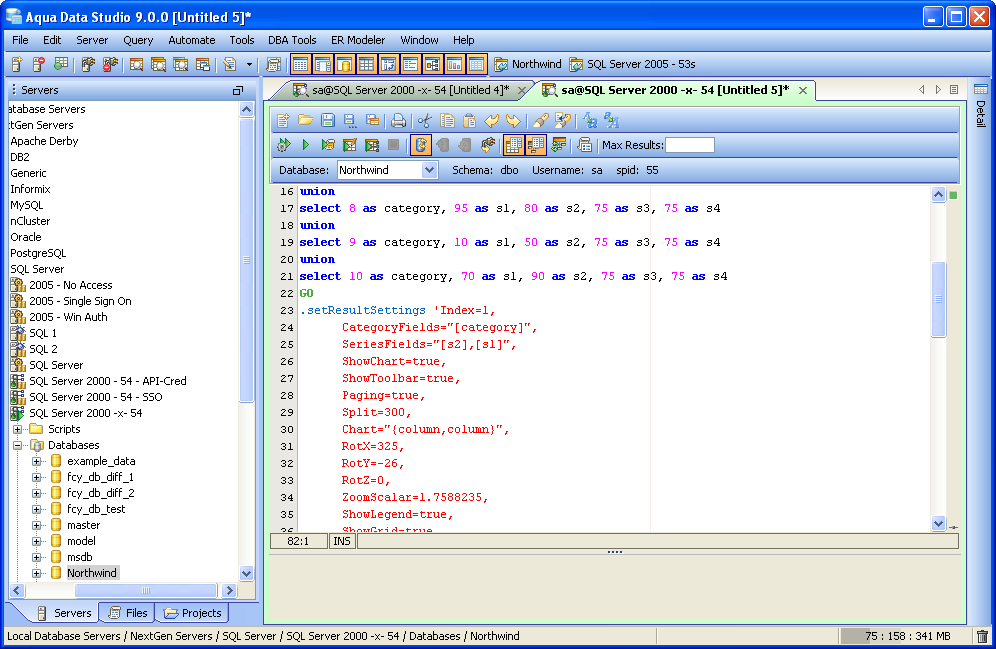Click the trash can icon in status bar
Viewport: 996px width, 649px height.
(982, 636)
